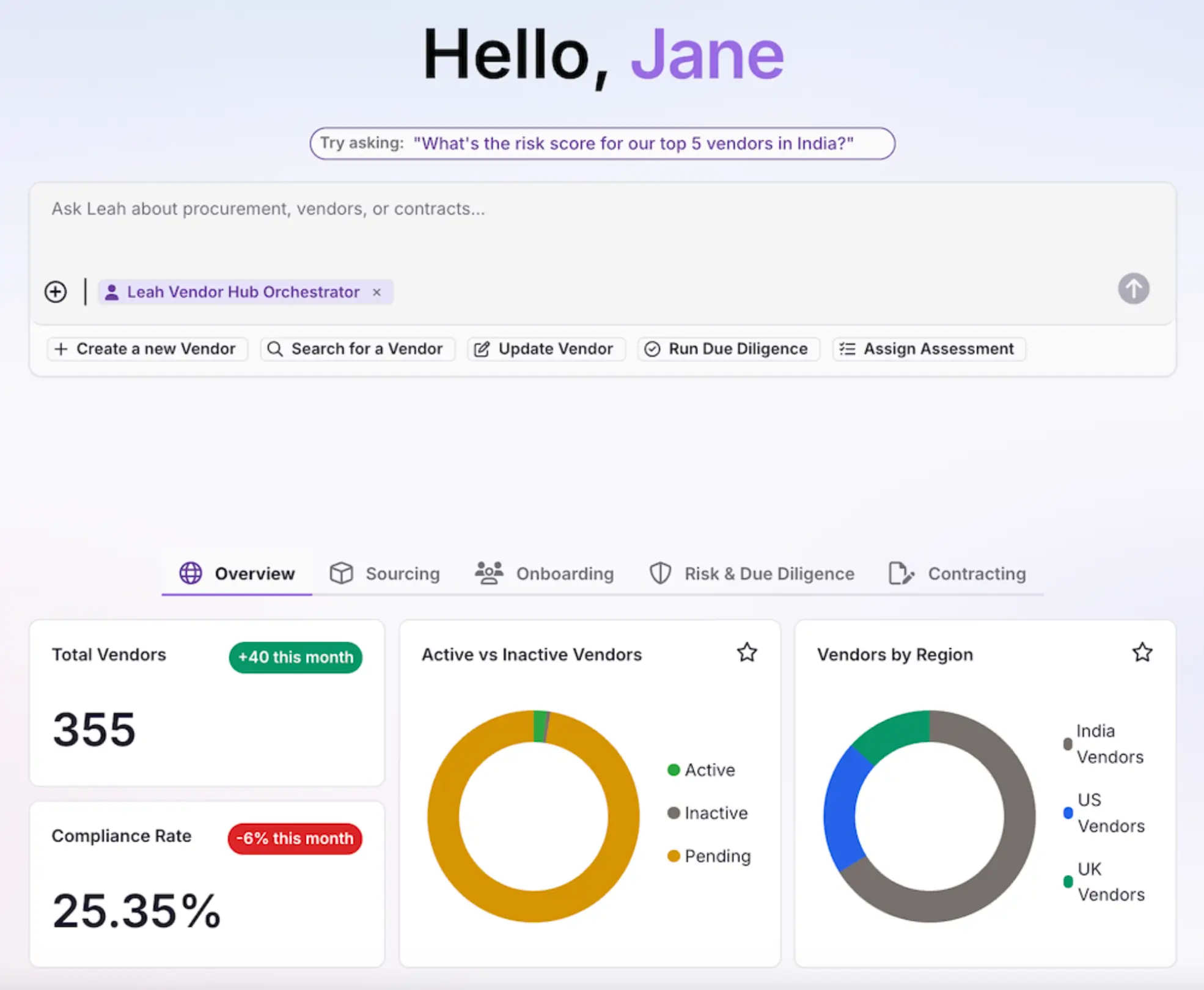Viewport: 1204px width, 990px height.
Task: Click the orange Pending donut segment
Action: (x=534, y=907)
